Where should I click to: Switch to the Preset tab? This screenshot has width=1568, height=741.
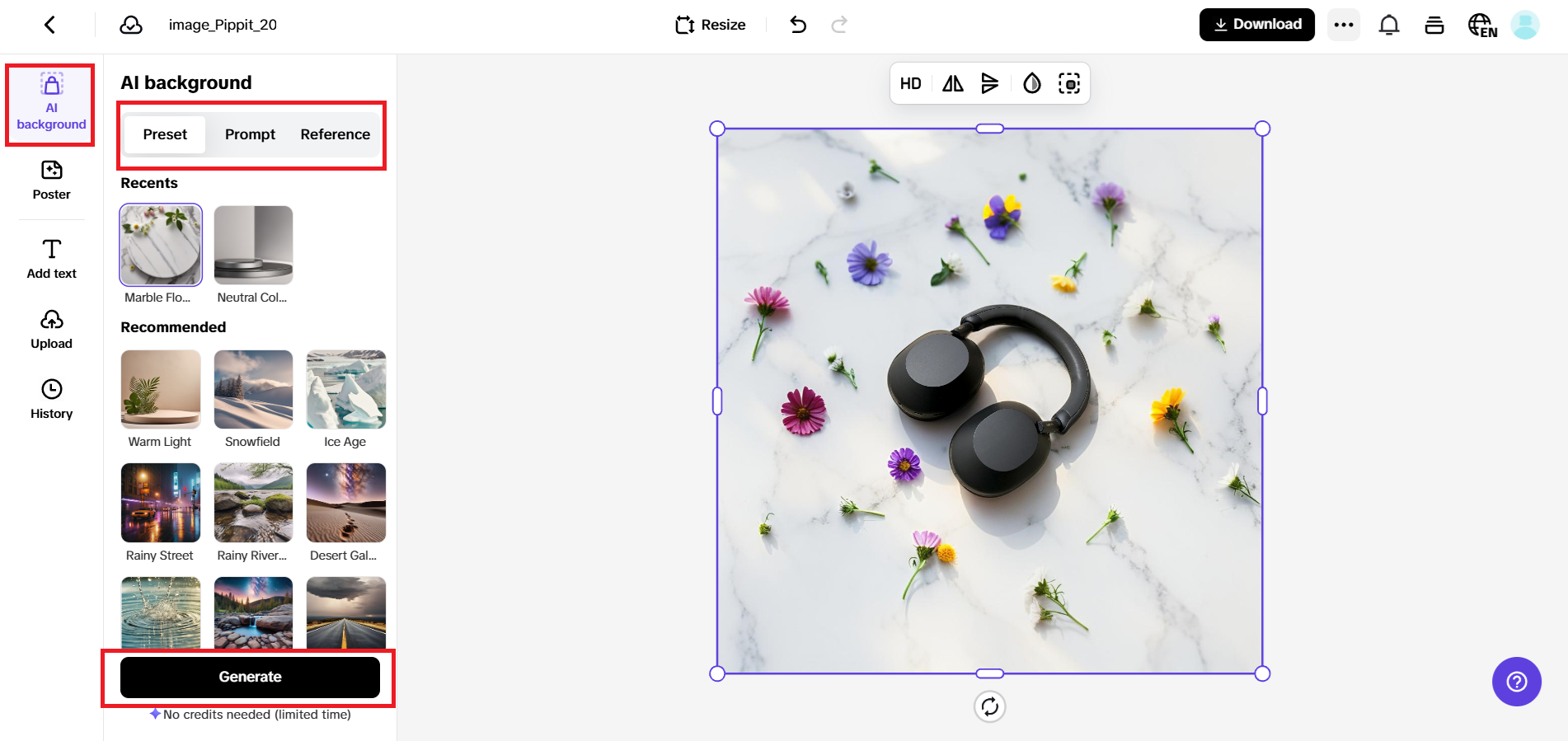[x=165, y=134]
